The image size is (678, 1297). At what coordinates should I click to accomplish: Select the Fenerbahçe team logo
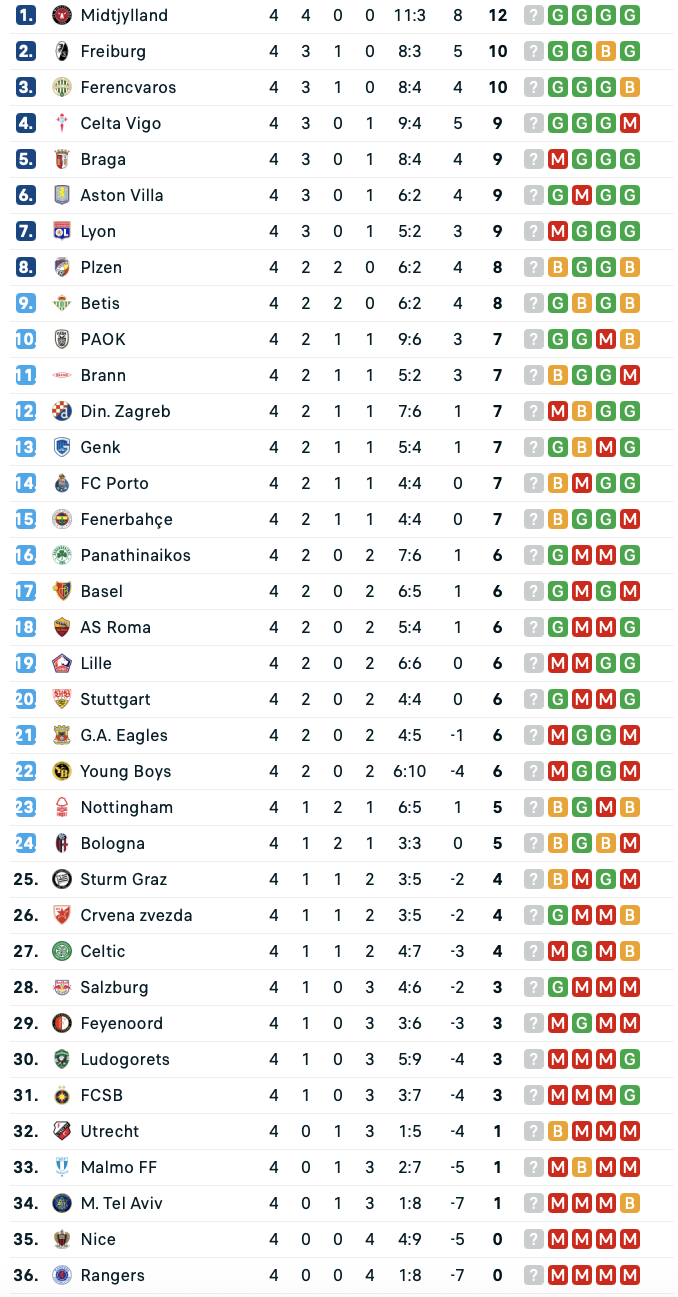pos(61,519)
